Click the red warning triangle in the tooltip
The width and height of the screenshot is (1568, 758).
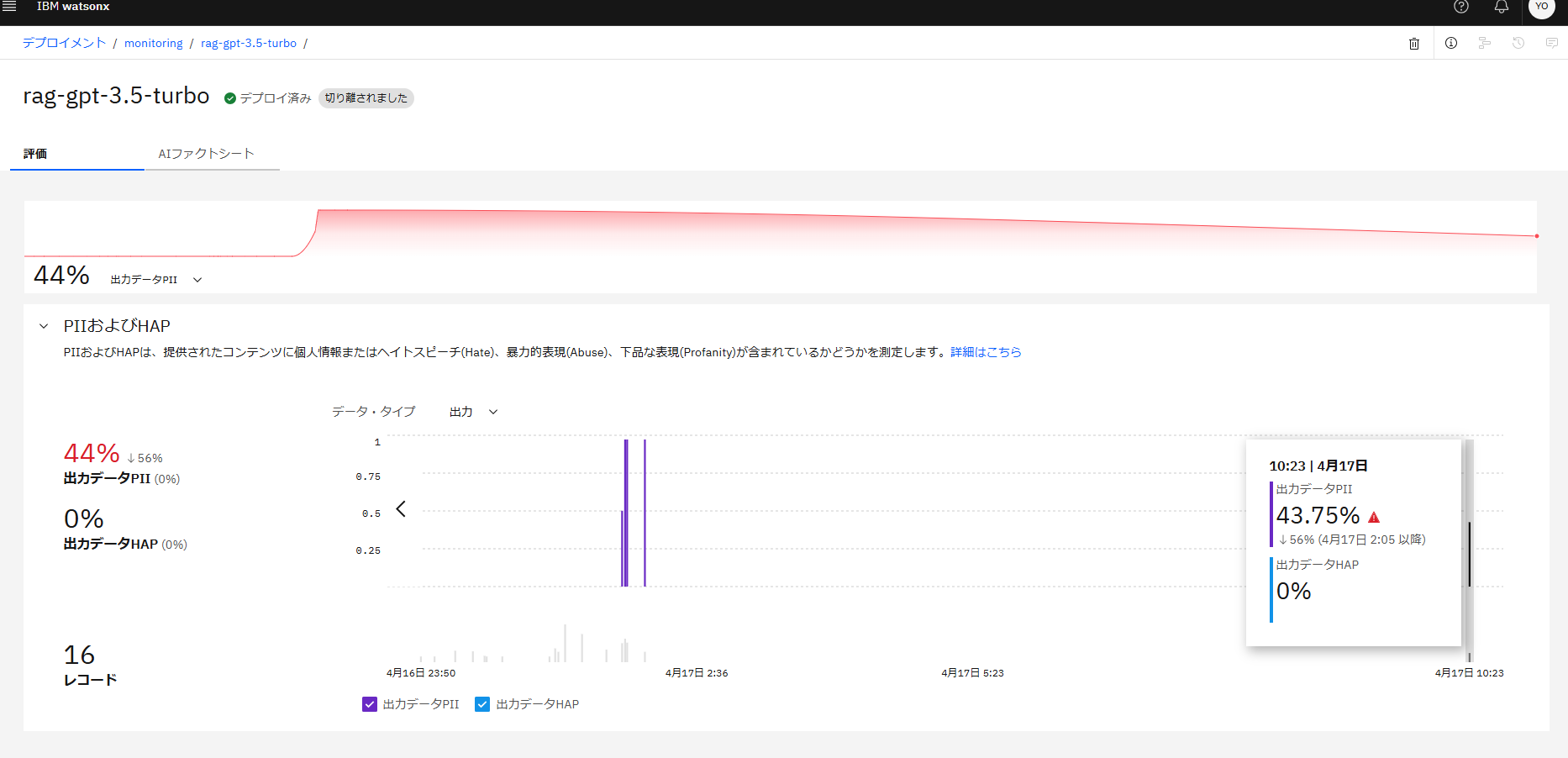click(1374, 518)
